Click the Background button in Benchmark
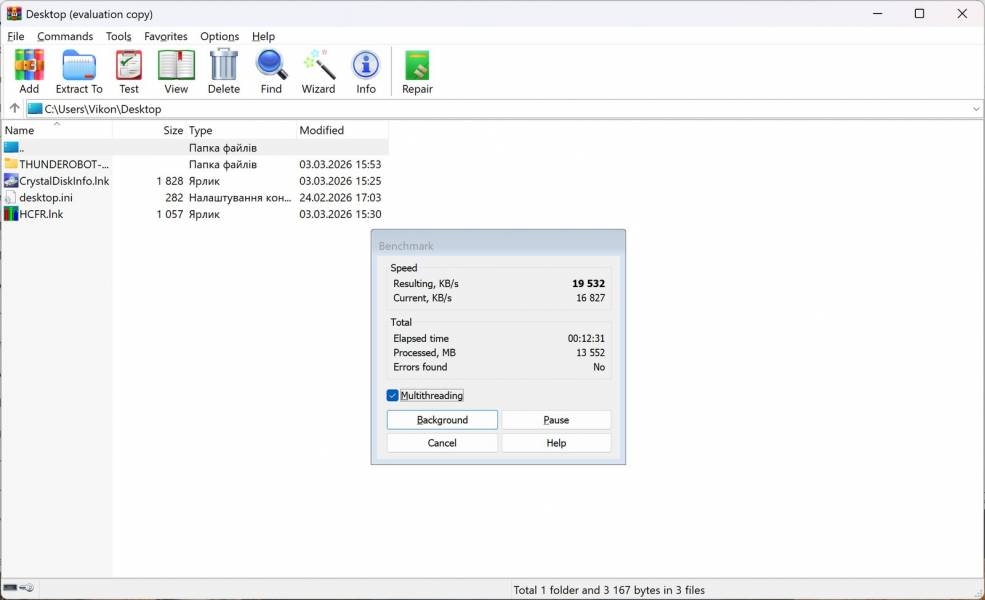This screenshot has height=600, width=985. 442,420
